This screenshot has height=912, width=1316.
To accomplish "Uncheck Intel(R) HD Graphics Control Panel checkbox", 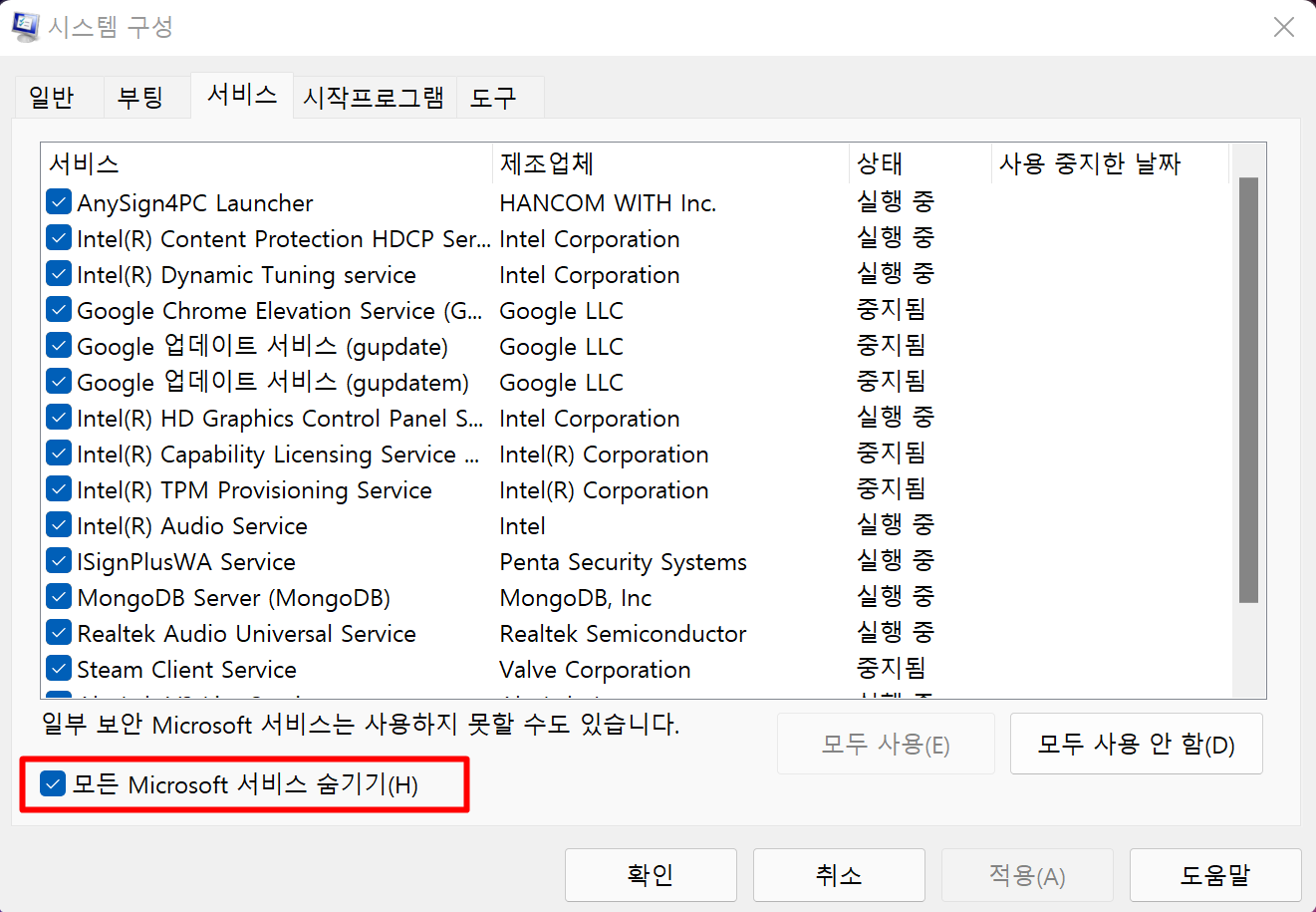I will pyautogui.click(x=59, y=418).
